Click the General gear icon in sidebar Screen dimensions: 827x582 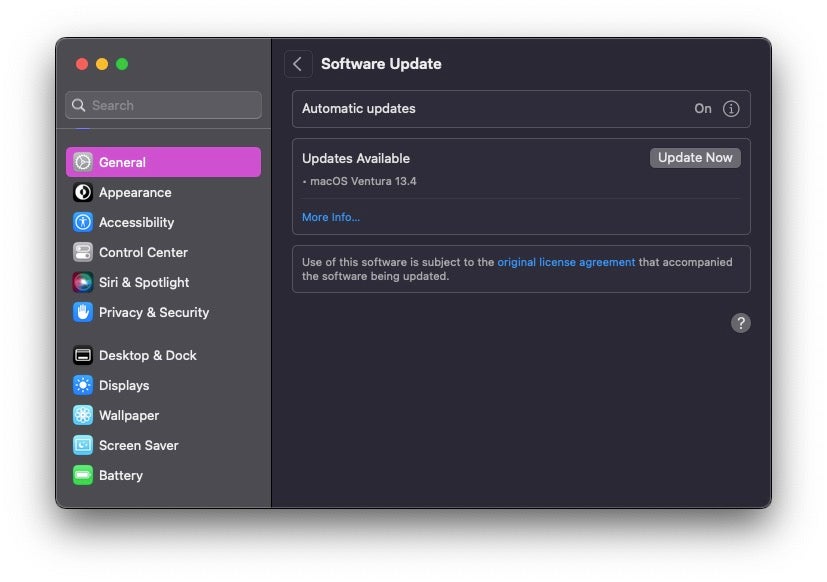pyautogui.click(x=83, y=162)
